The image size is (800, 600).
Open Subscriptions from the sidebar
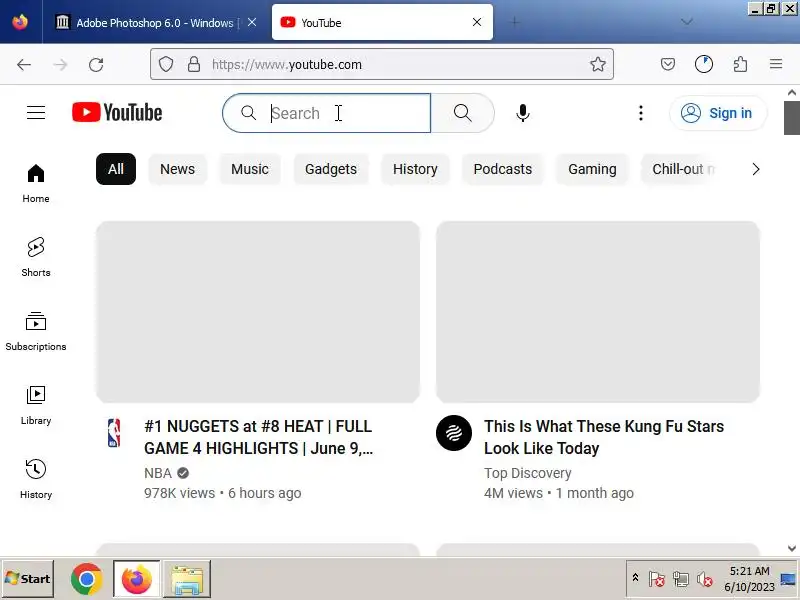36,331
